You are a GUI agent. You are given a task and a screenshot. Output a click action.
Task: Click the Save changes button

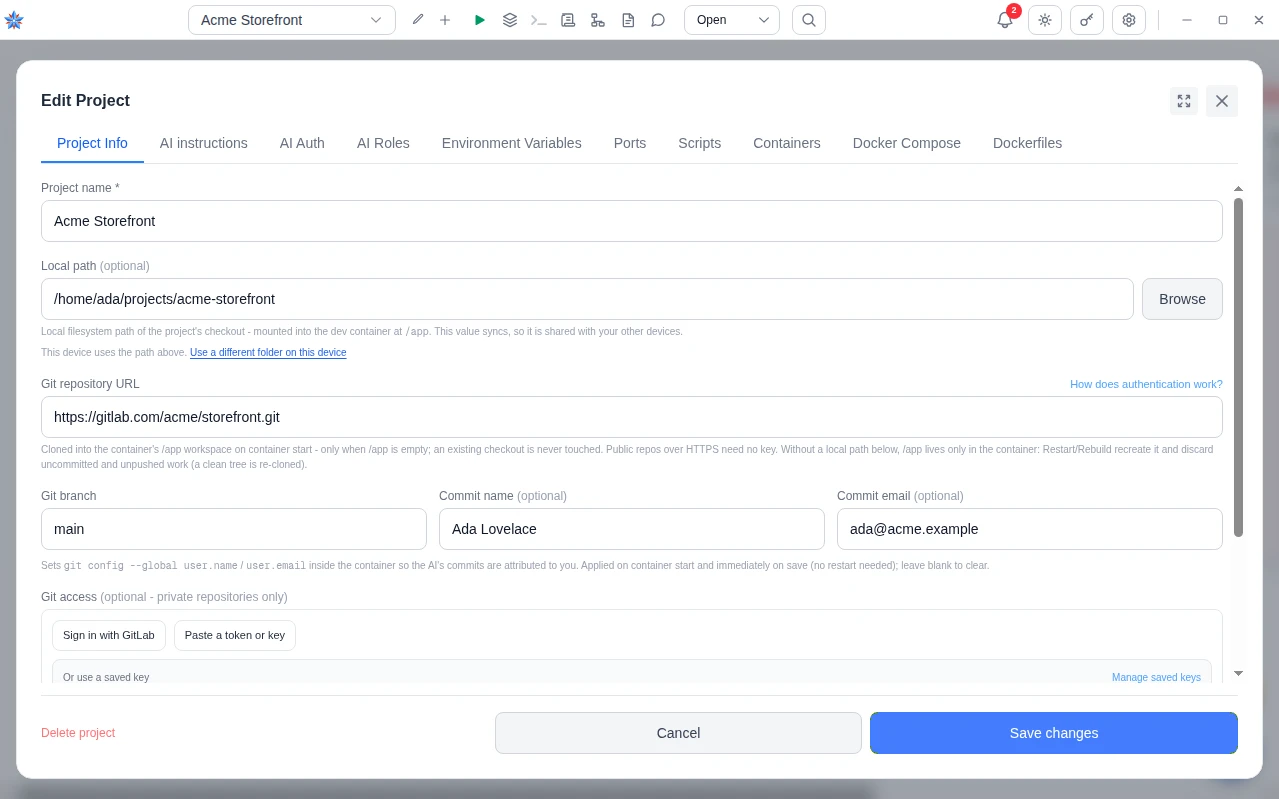click(1054, 733)
